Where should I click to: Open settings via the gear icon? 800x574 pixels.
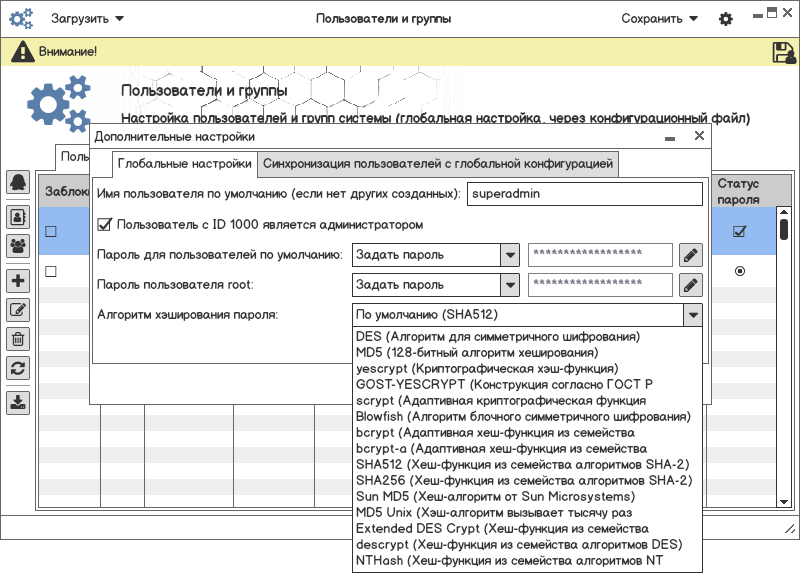(726, 19)
